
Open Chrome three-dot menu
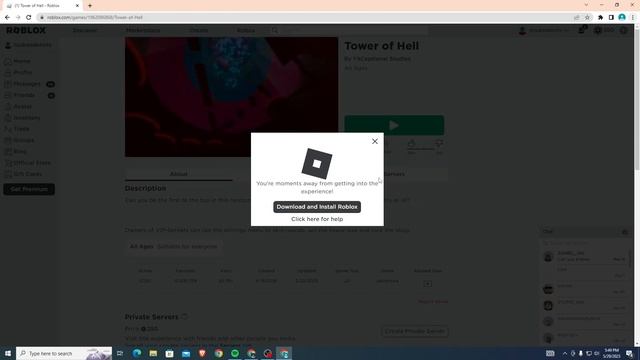(633, 18)
